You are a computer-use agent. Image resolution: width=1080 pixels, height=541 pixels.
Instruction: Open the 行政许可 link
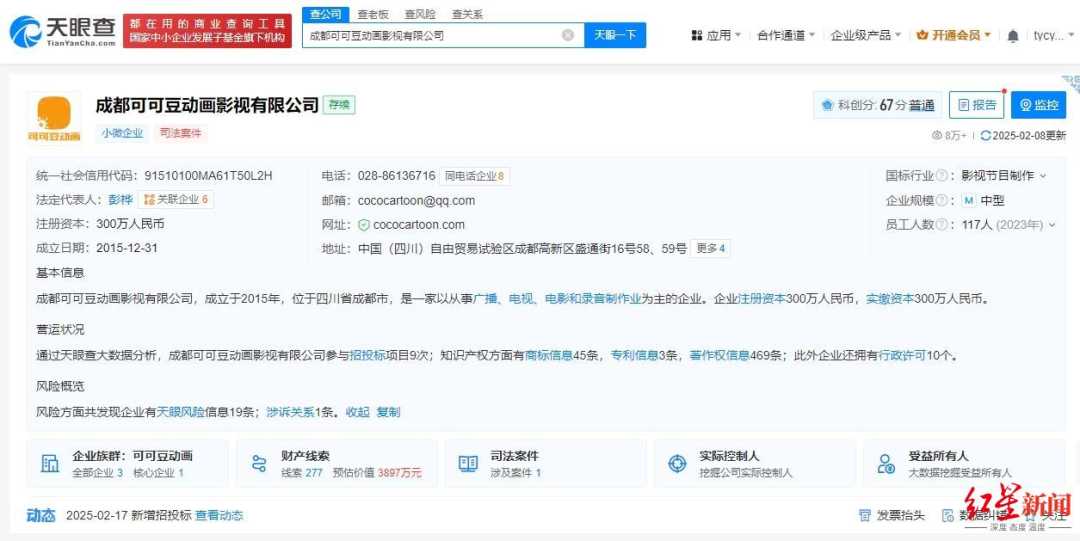click(x=902, y=356)
